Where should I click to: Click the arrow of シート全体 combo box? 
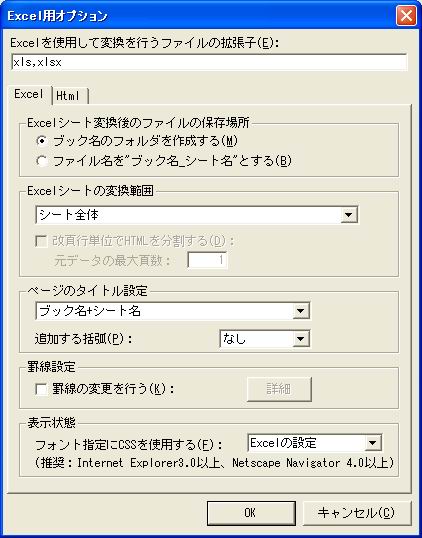(x=349, y=215)
